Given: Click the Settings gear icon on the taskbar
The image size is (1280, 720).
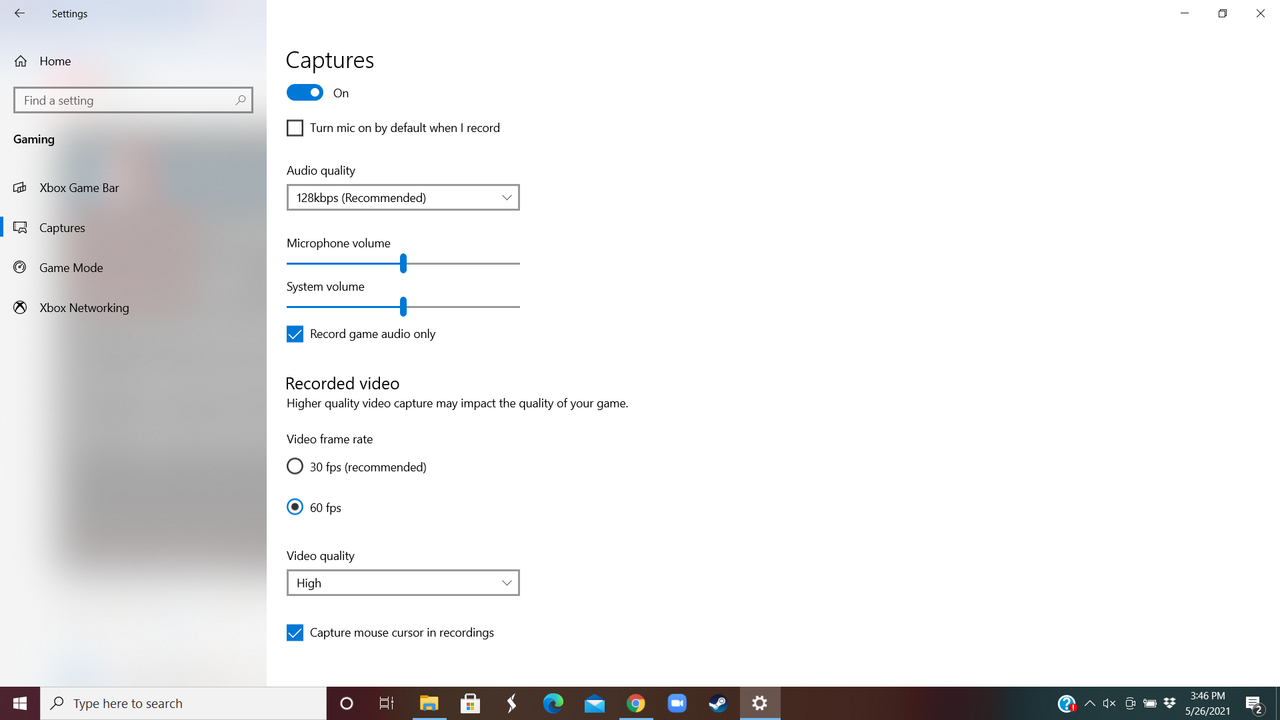Looking at the screenshot, I should pyautogui.click(x=760, y=704).
